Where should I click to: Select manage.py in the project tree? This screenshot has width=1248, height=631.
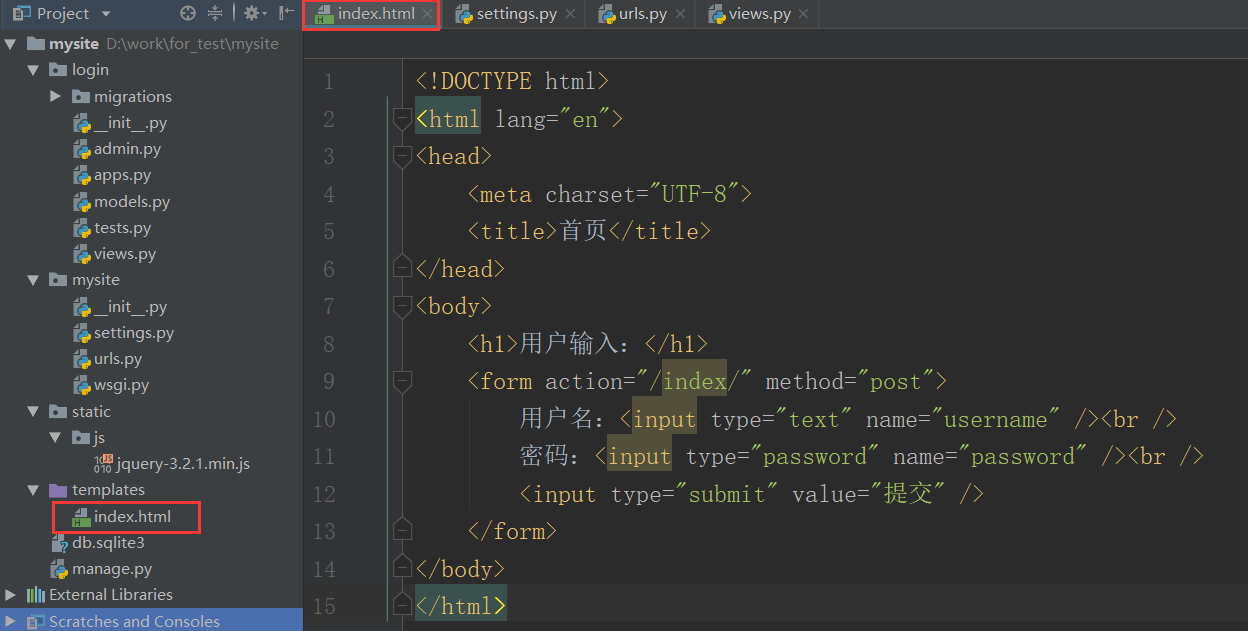coord(112,569)
